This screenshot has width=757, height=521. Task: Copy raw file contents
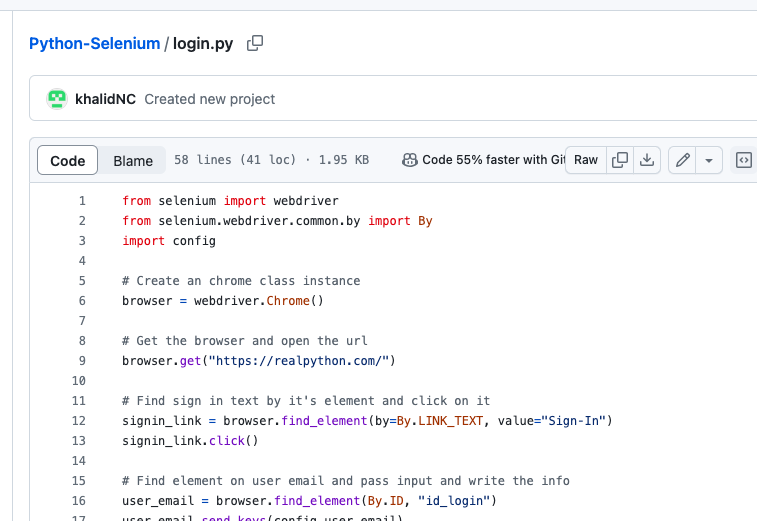coord(620,160)
